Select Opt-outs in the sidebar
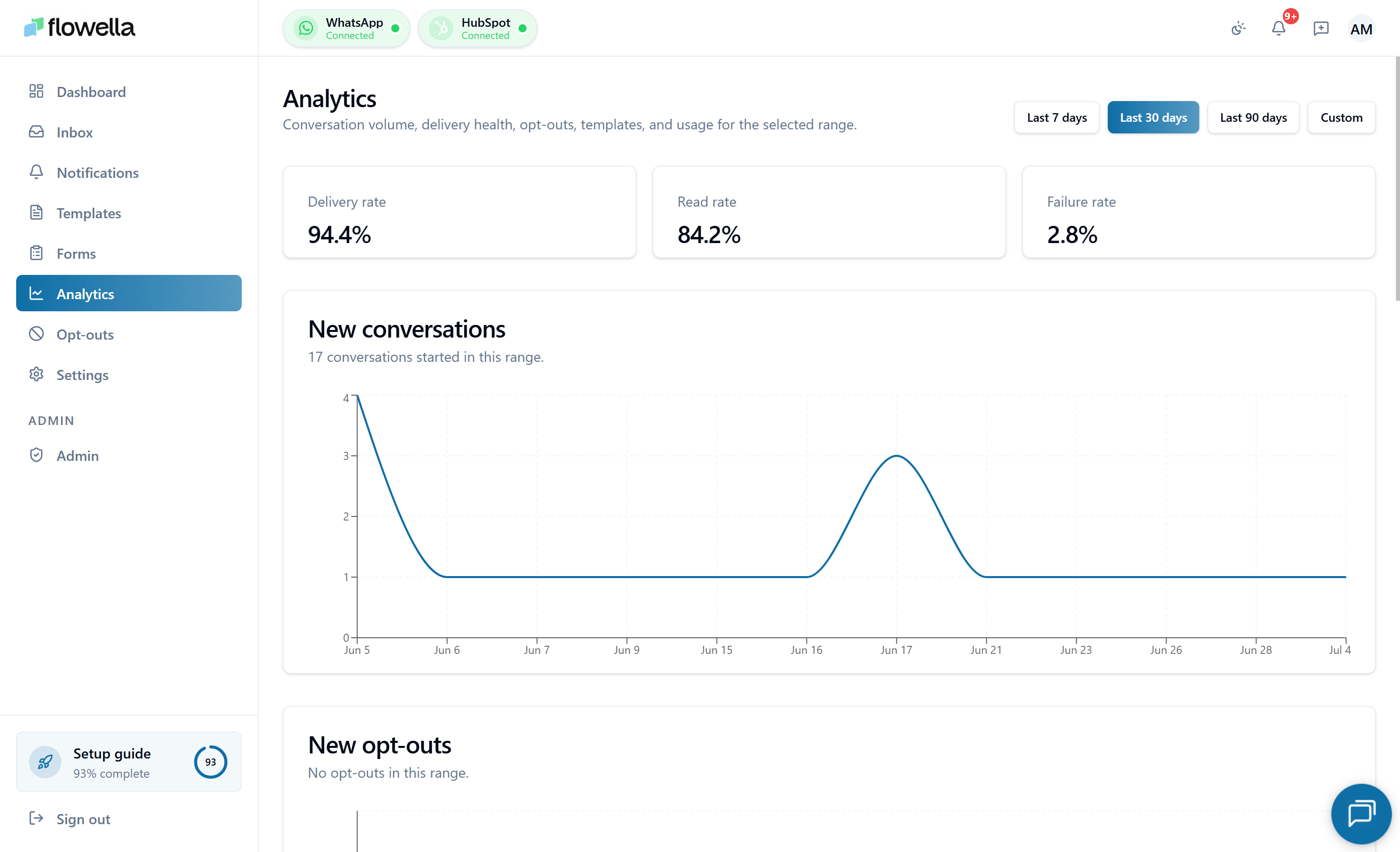Screen dimensions: 1400x852 [128, 334]
